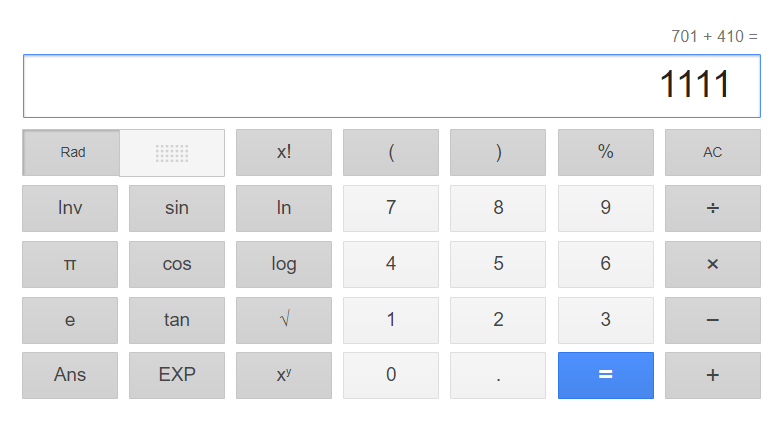780x428 pixels.
Task: Hit the plus operator key
Action: click(712, 375)
